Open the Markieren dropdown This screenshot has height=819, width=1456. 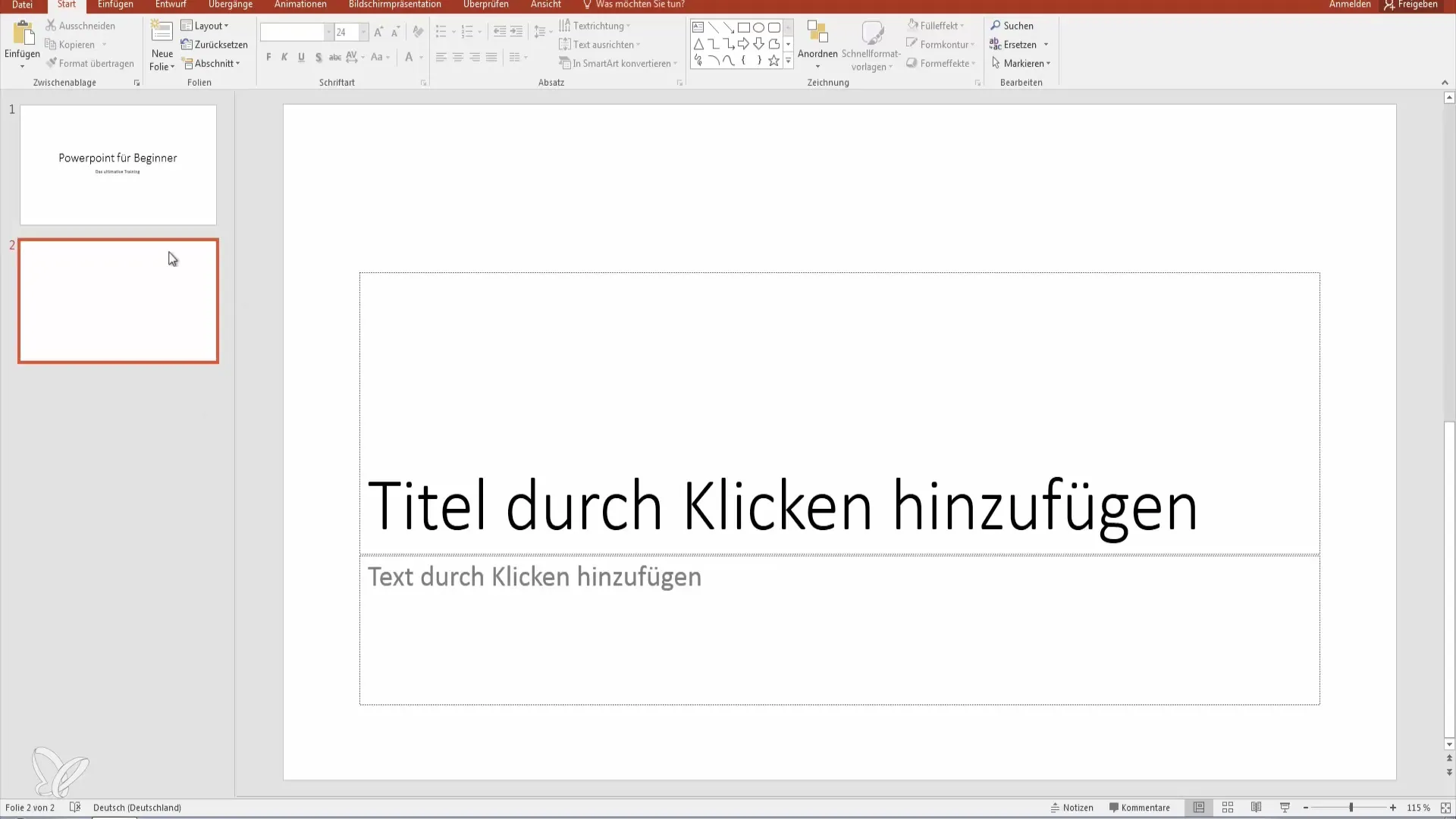pyautogui.click(x=1021, y=64)
